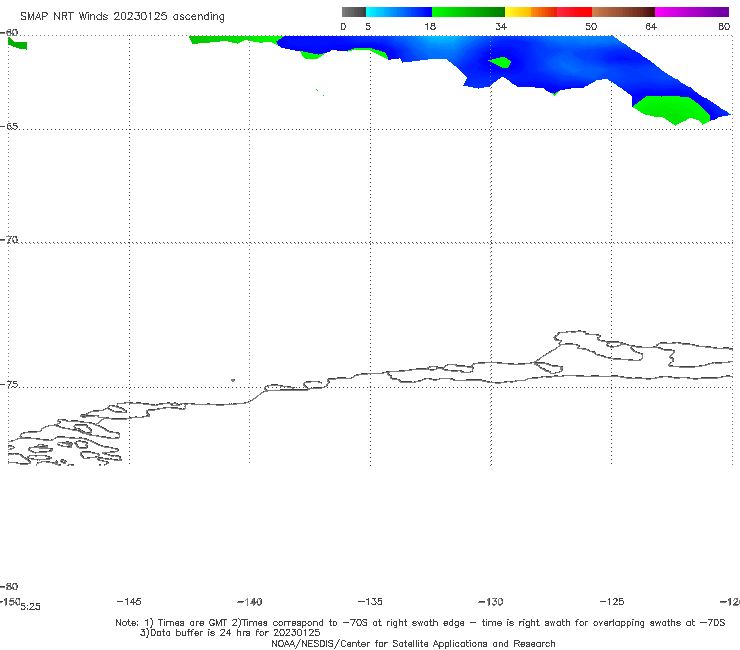Click the longitude label '-140'

250,601
